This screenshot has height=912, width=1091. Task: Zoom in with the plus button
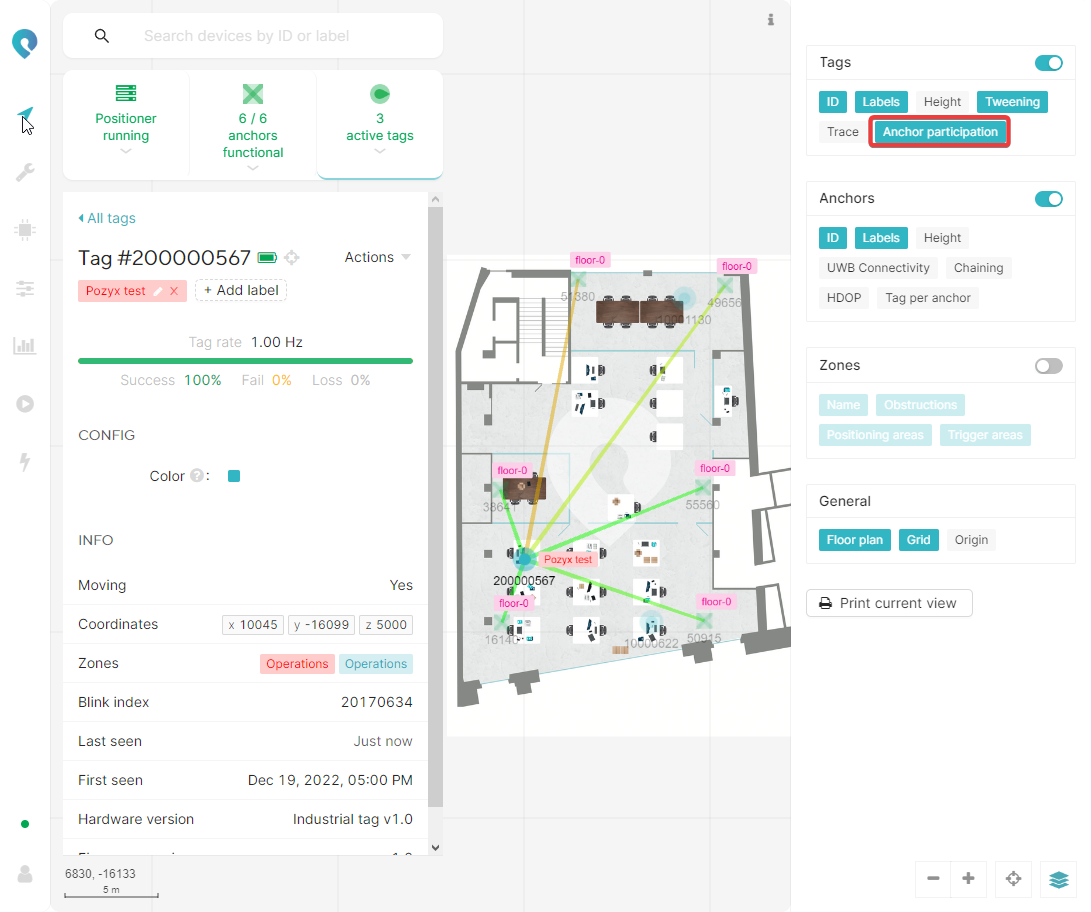968,879
